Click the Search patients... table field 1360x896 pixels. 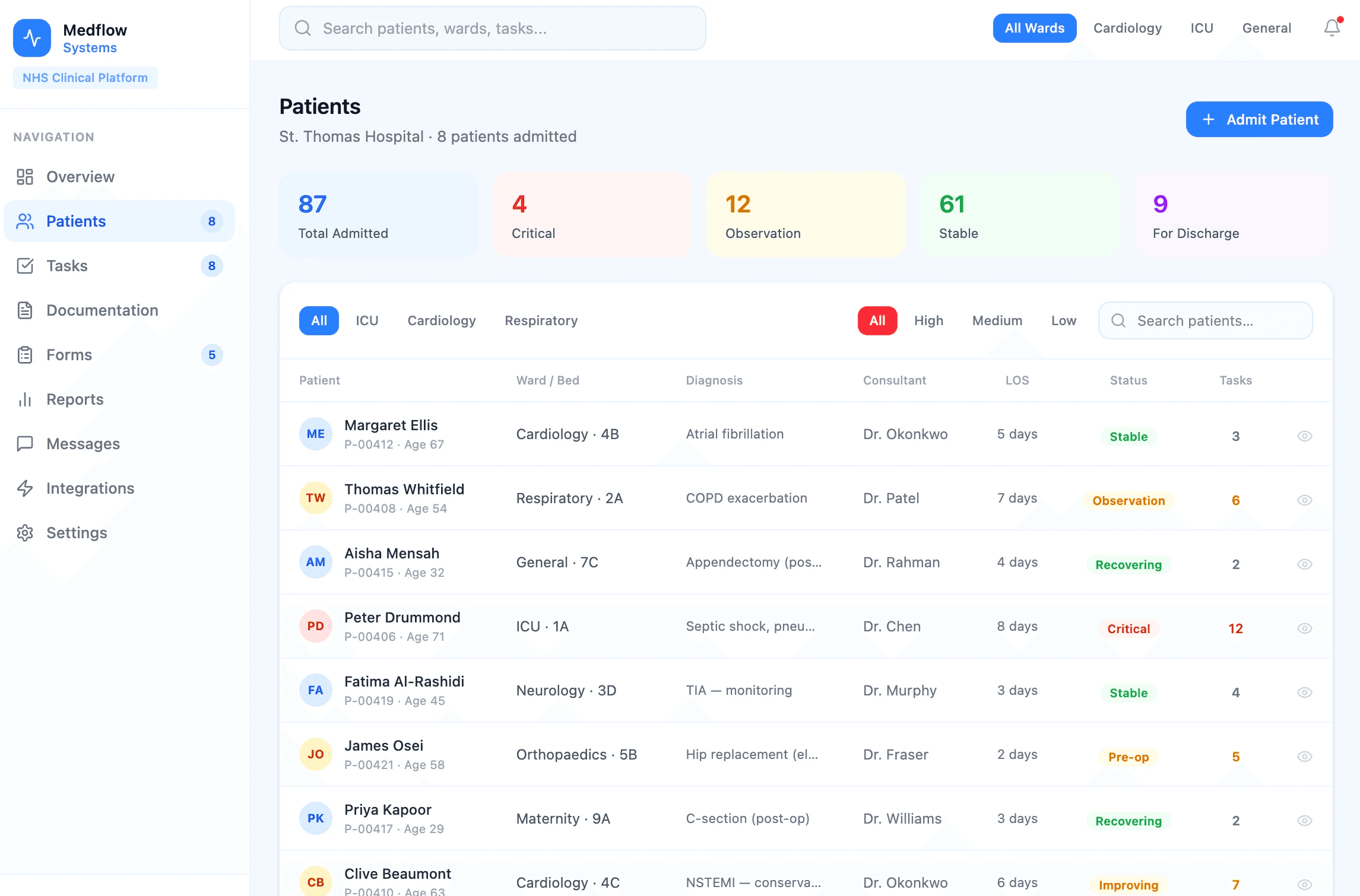coord(1205,320)
